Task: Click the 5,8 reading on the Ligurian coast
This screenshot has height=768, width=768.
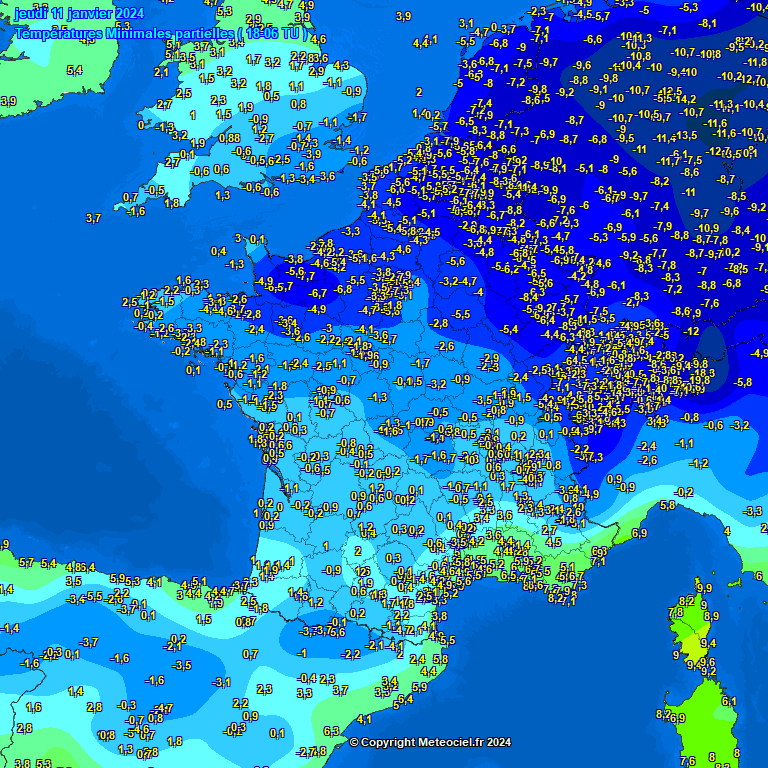Action: pyautogui.click(x=668, y=505)
